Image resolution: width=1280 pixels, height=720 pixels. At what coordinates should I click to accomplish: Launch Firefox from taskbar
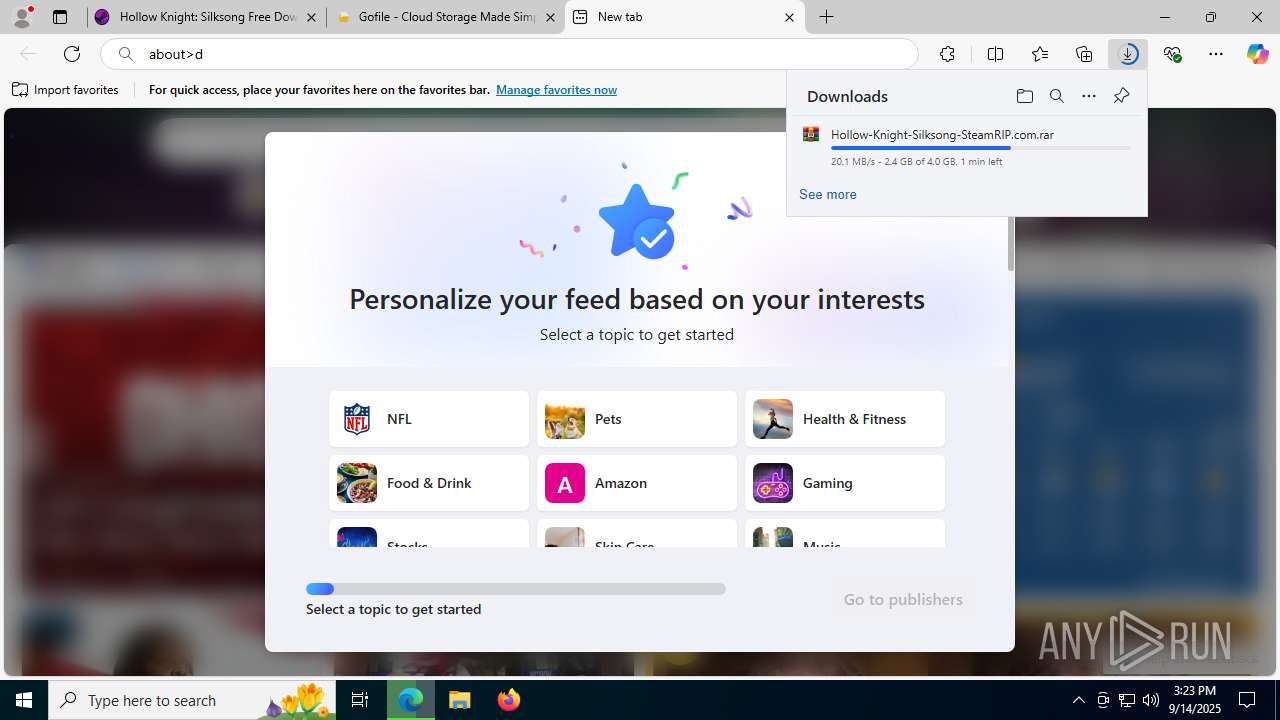point(509,700)
